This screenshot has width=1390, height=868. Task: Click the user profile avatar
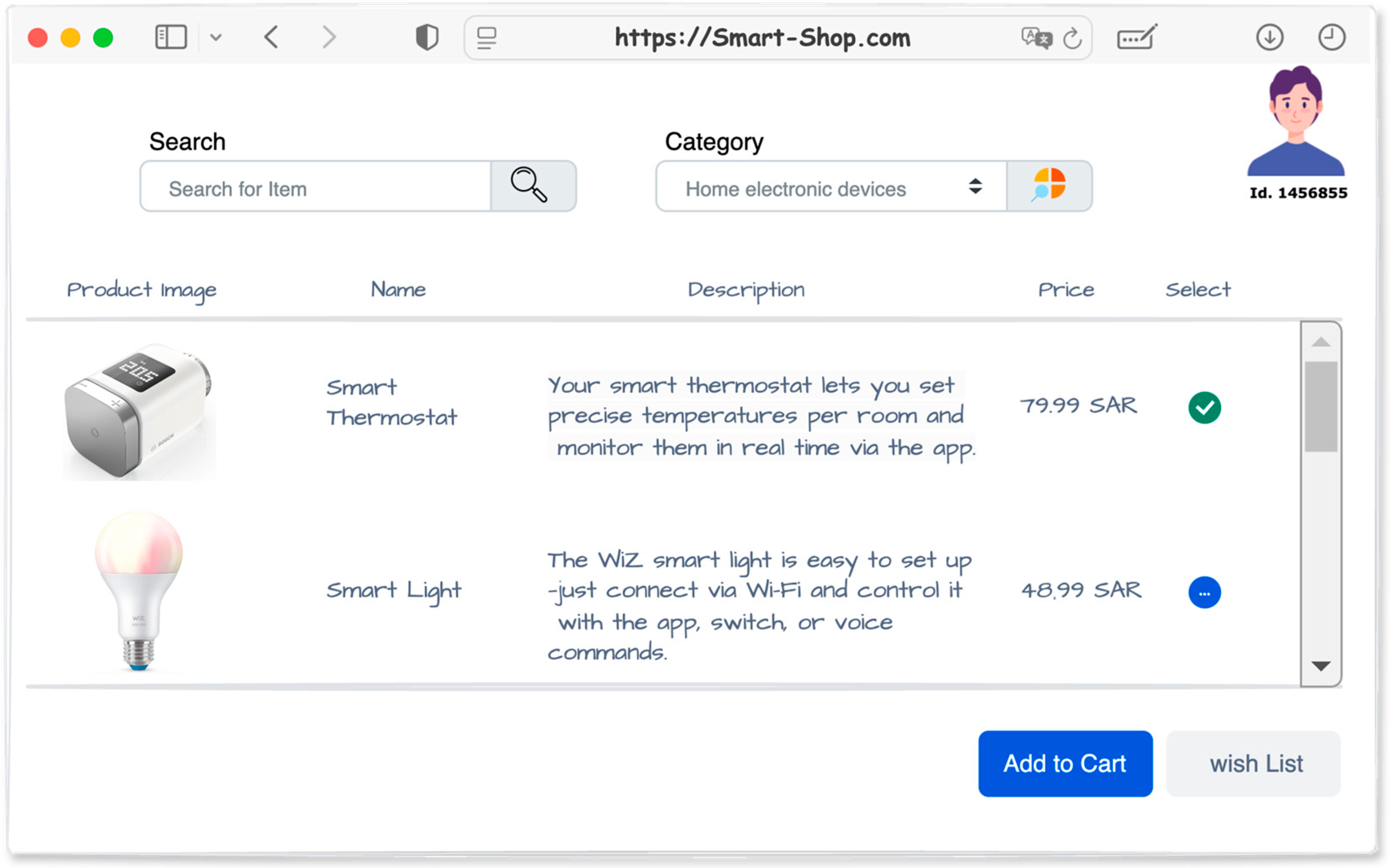point(1295,123)
